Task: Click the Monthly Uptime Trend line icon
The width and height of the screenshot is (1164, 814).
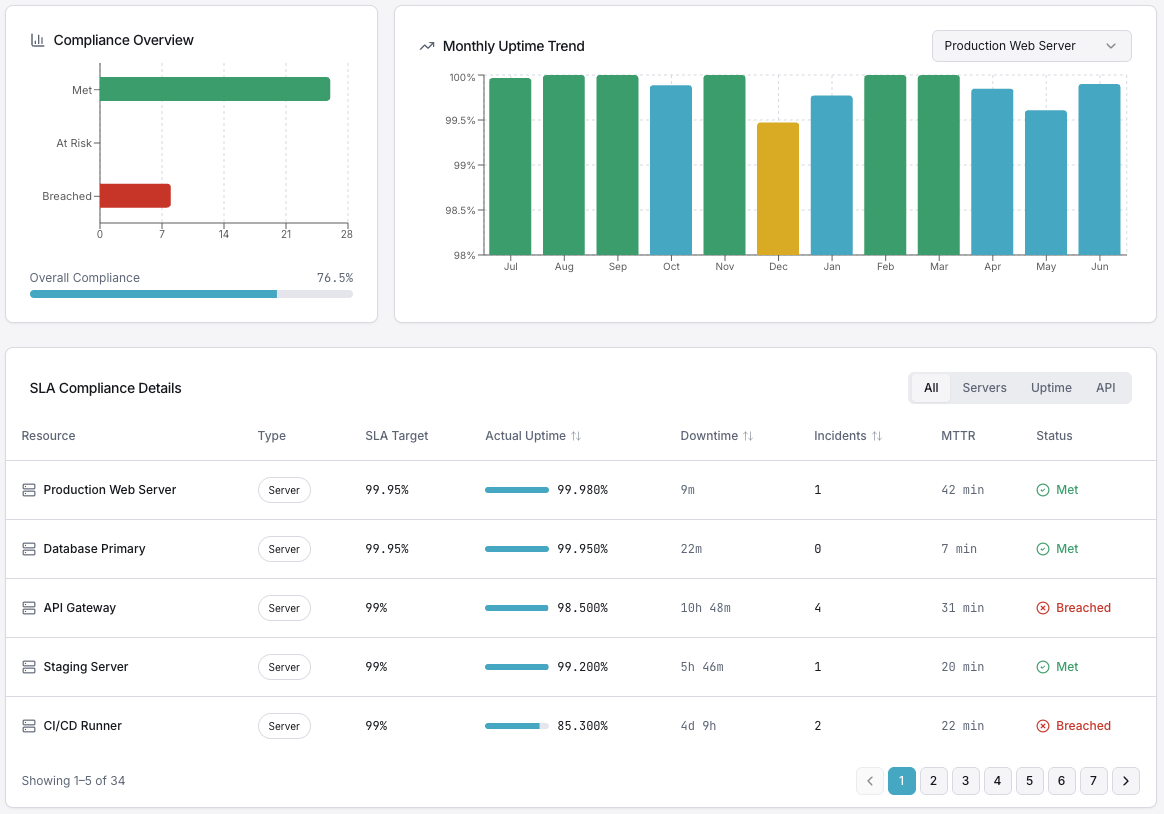Action: tap(427, 46)
